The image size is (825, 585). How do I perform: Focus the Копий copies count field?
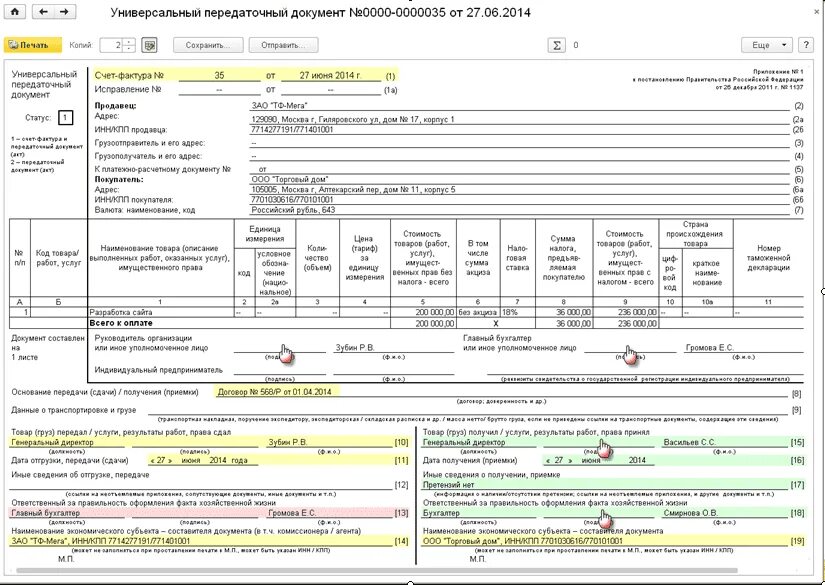click(x=112, y=45)
